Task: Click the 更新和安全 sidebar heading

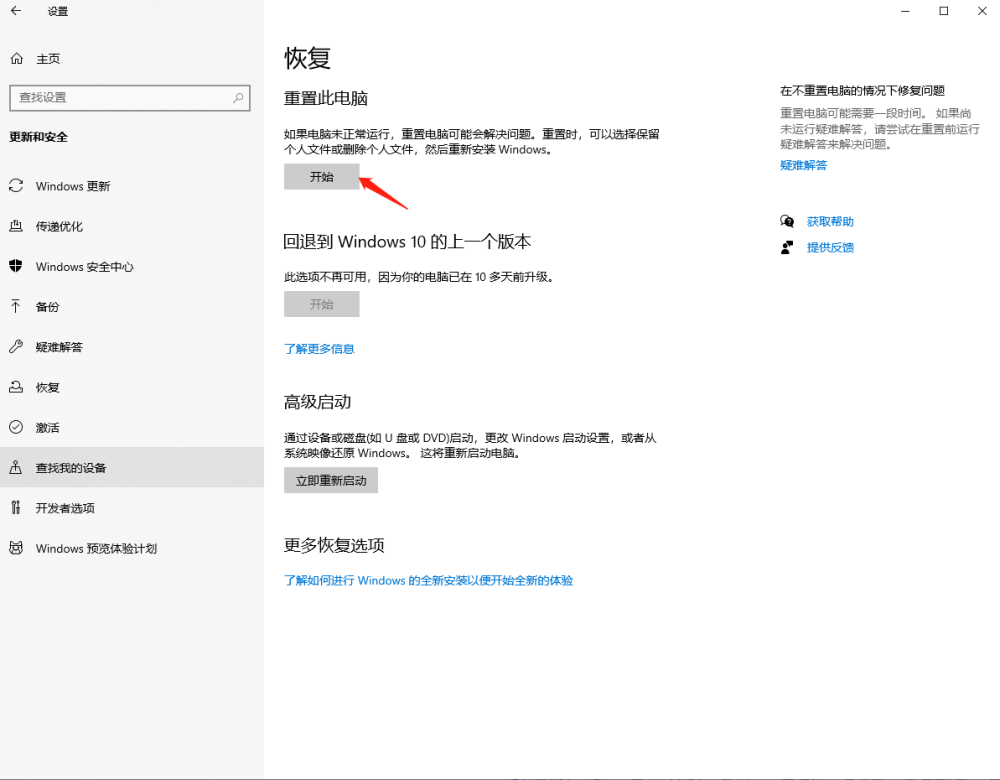Action: (x=38, y=137)
